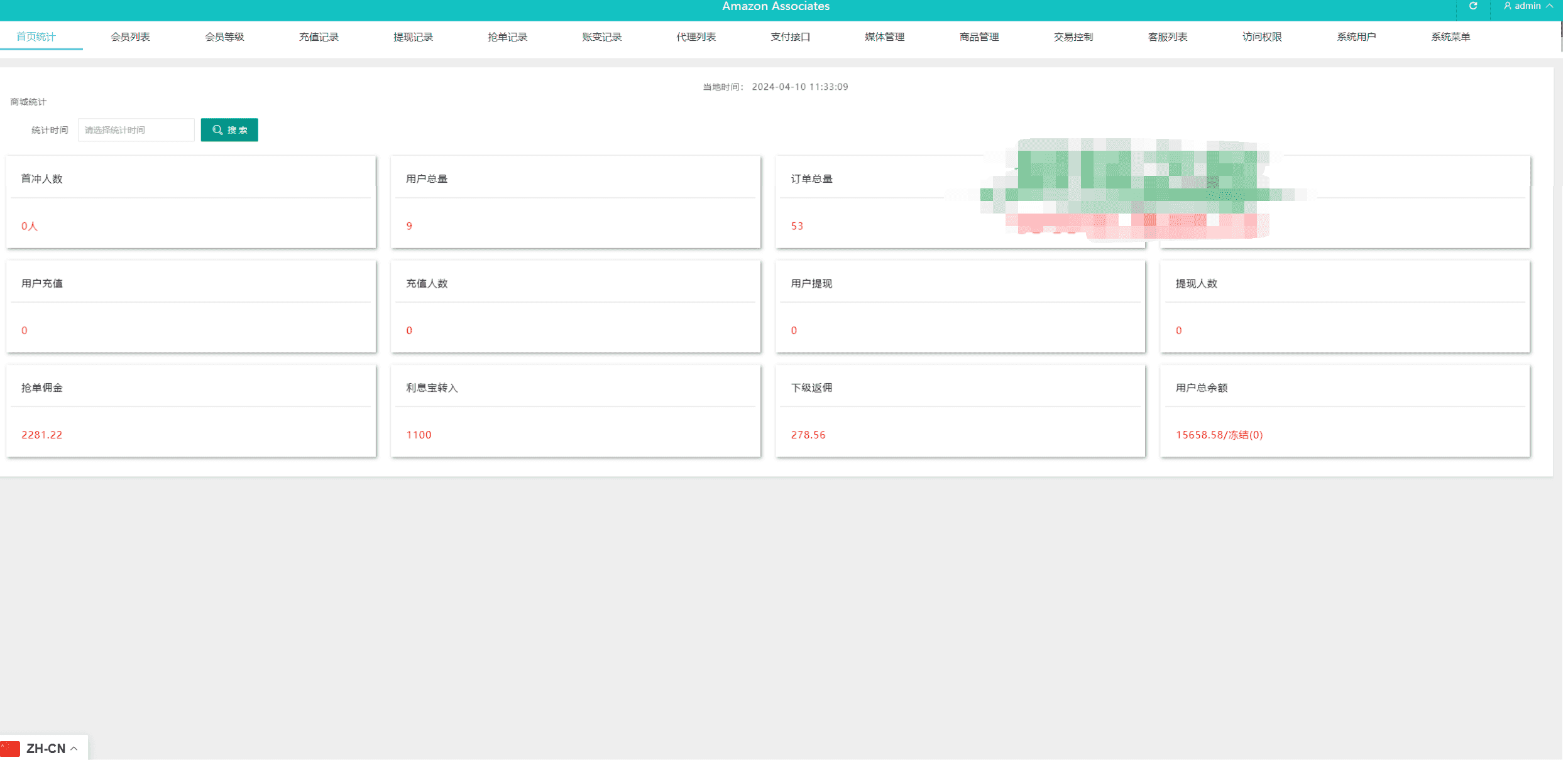
Task: Switch to the 账变记录 tab
Action: point(601,37)
